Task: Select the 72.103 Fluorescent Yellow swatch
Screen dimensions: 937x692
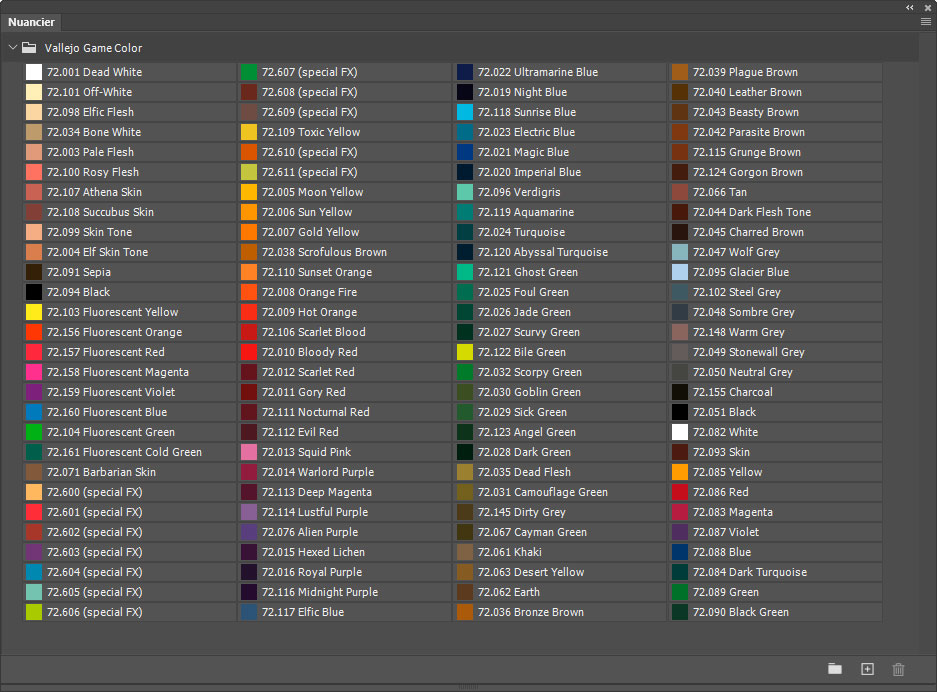Action: click(34, 312)
